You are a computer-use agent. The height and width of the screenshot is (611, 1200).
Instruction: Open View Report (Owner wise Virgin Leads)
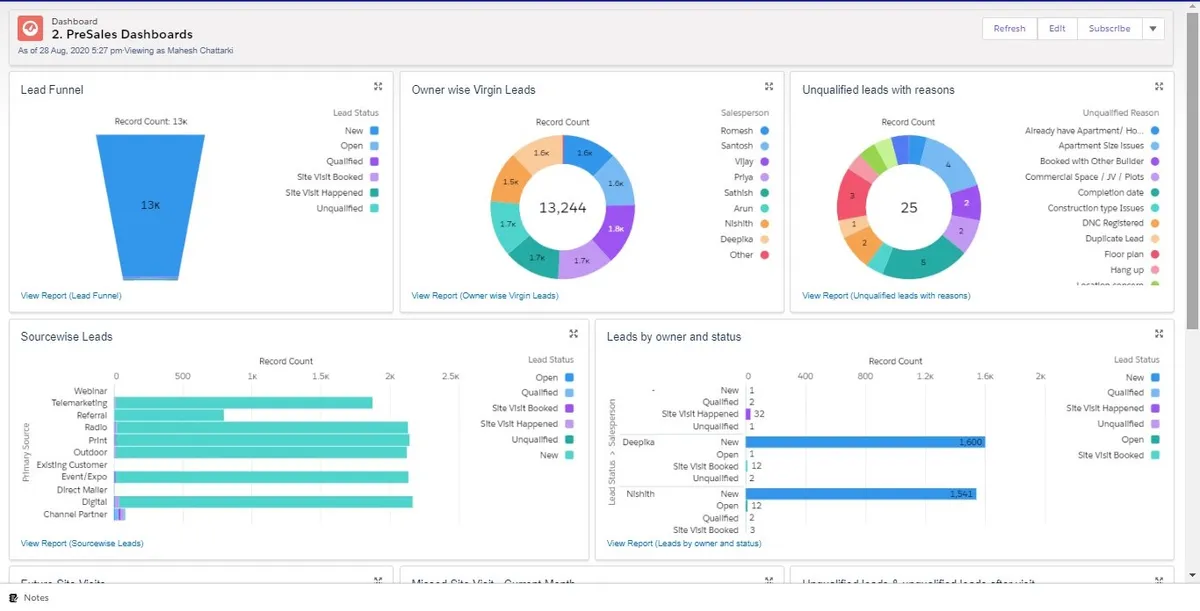[485, 296]
